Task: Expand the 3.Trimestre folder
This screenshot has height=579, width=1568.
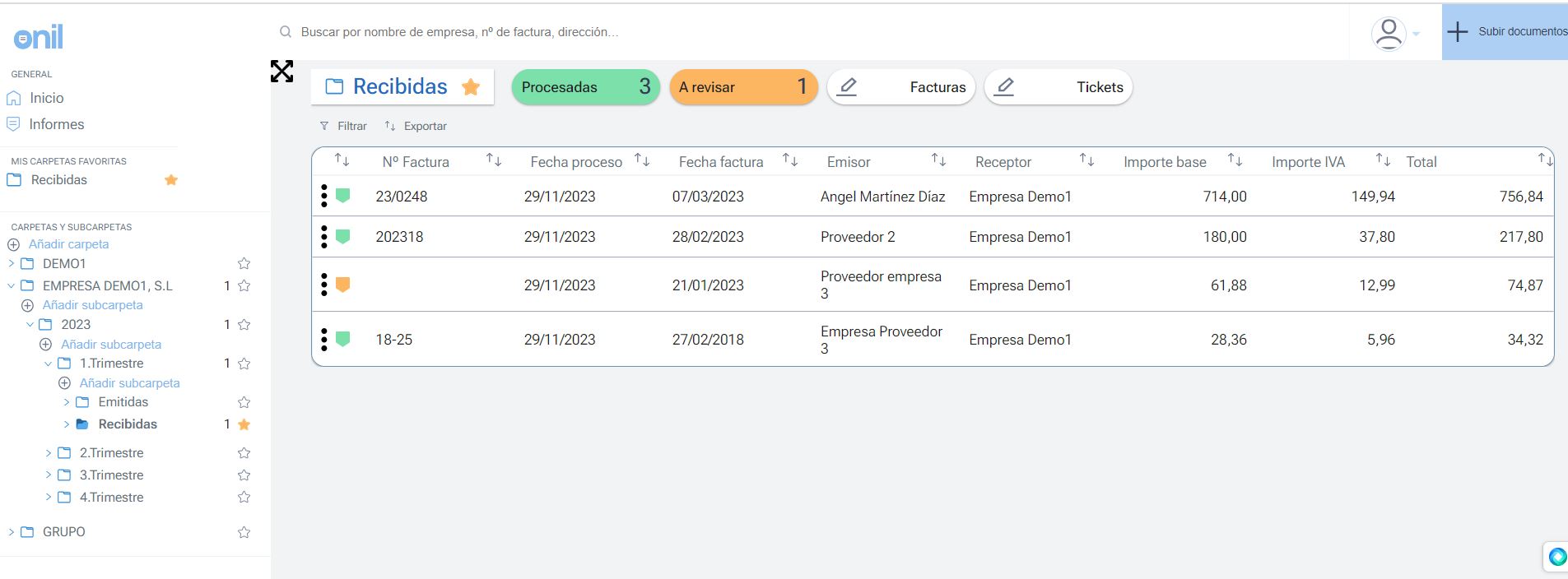Action: pos(49,475)
